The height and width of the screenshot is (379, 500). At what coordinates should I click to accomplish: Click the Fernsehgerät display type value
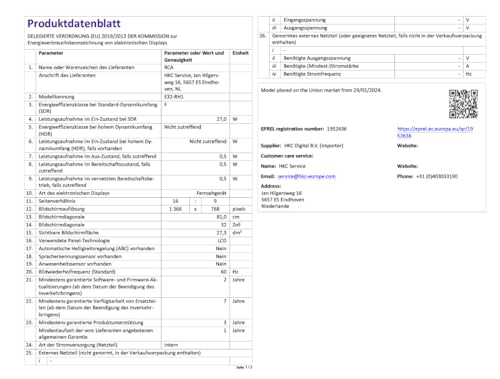211,193
